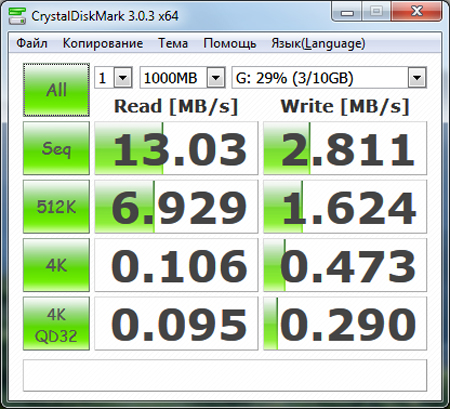The width and height of the screenshot is (450, 409).
Task: Minimize the CrystalDiskMark window
Action: pyautogui.click(x=347, y=12)
